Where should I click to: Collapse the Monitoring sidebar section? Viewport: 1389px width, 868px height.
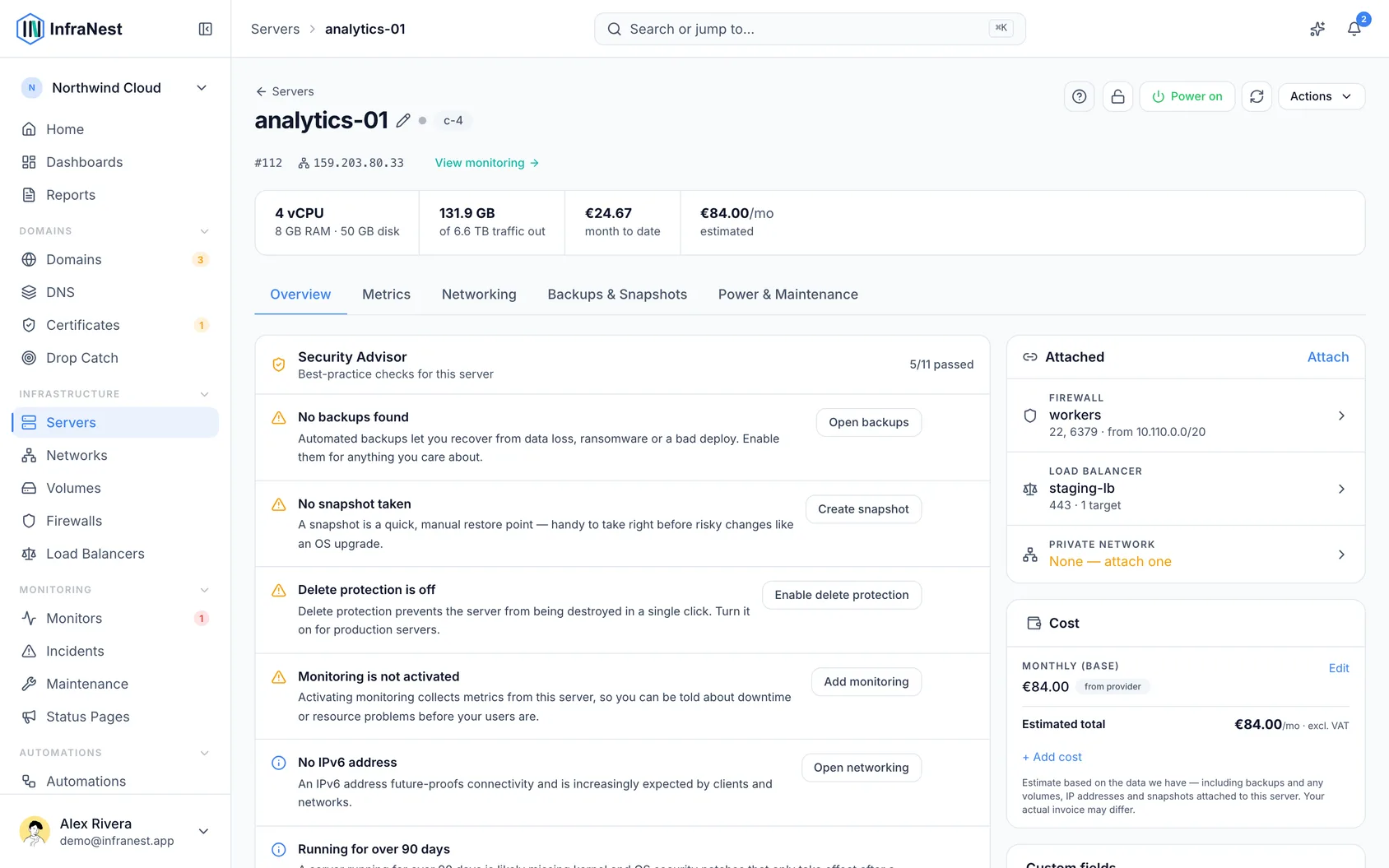pyautogui.click(x=204, y=590)
